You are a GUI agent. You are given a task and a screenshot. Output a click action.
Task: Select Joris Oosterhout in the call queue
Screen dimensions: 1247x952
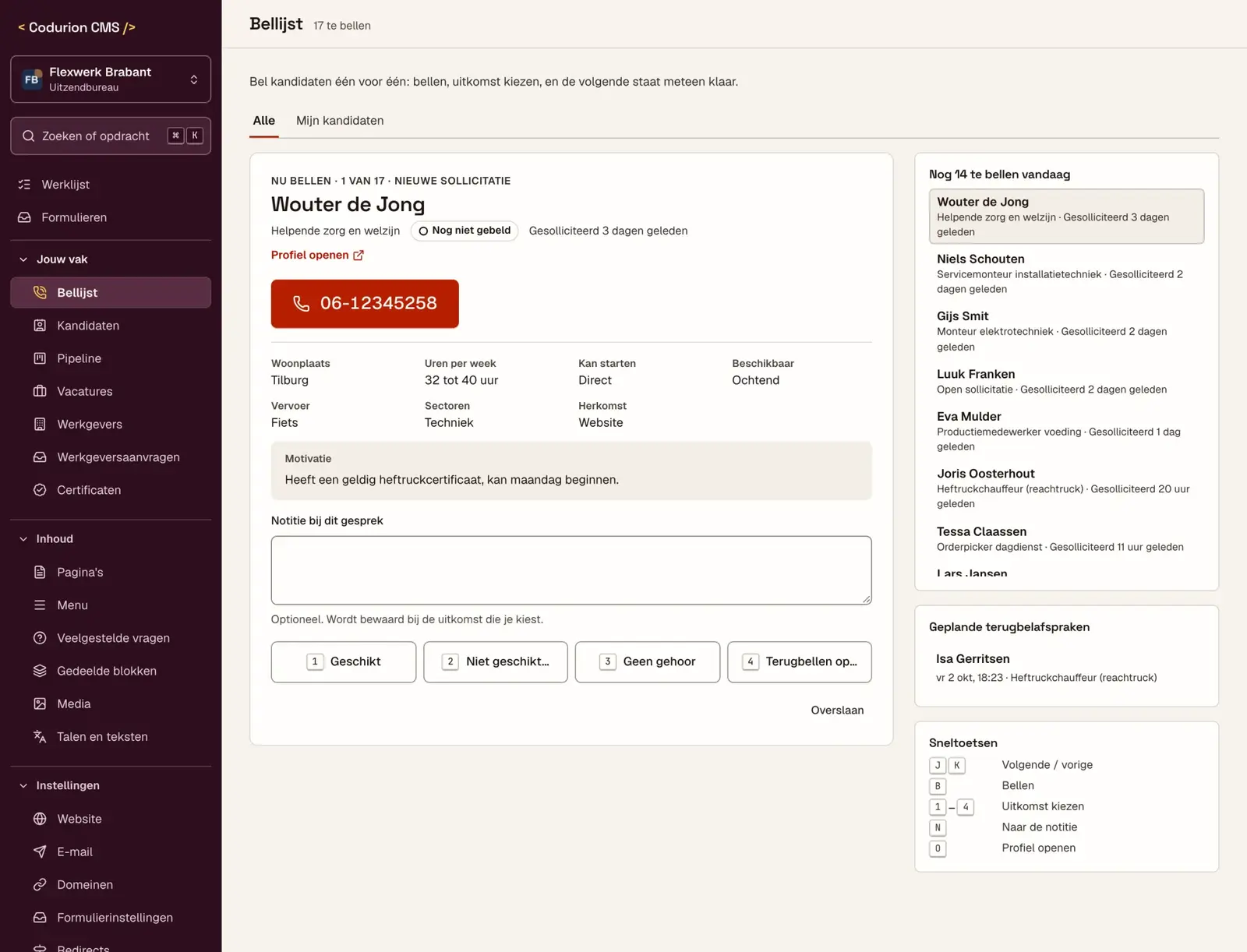point(1066,488)
